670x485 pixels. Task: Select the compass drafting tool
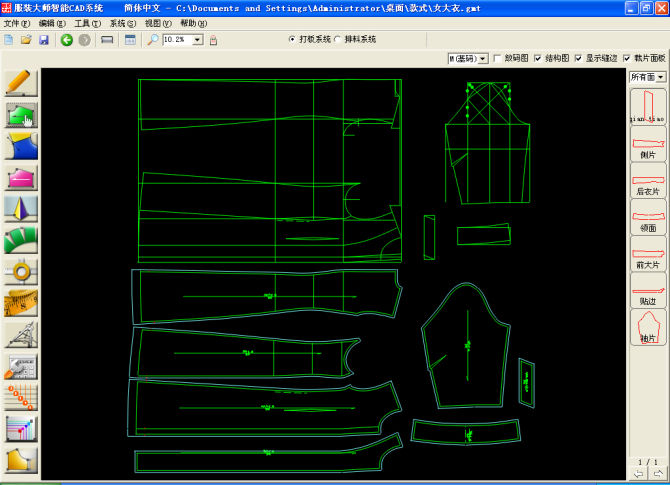point(21,334)
